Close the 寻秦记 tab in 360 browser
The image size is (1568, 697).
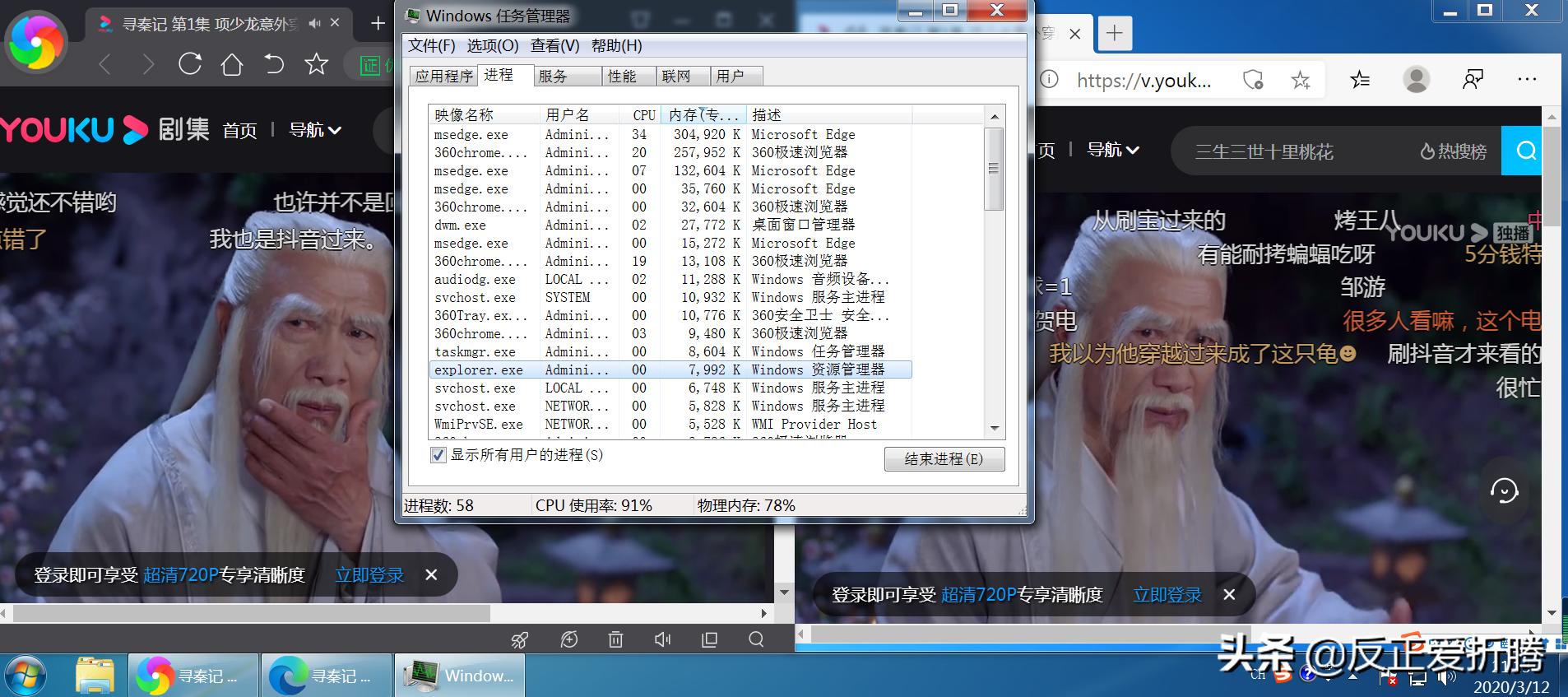point(335,23)
